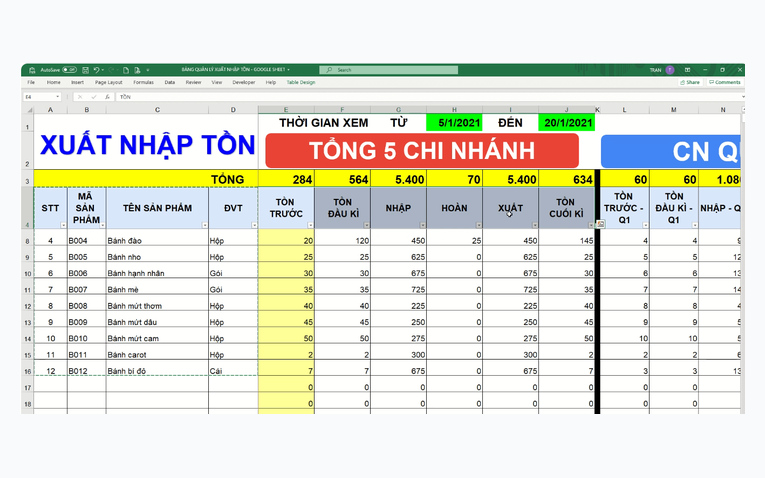Image resolution: width=765 pixels, height=478 pixels.
Task: Click the Ribbon Display Options icon
Action: (687, 70)
